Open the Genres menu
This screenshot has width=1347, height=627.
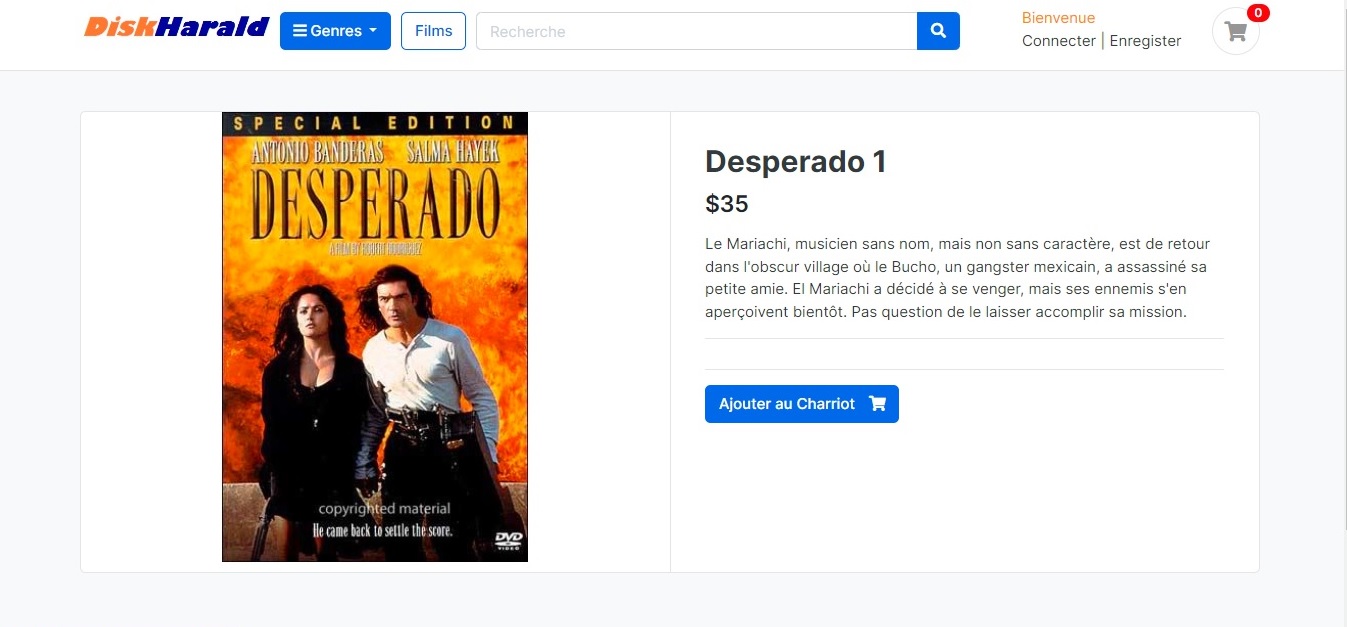[335, 31]
